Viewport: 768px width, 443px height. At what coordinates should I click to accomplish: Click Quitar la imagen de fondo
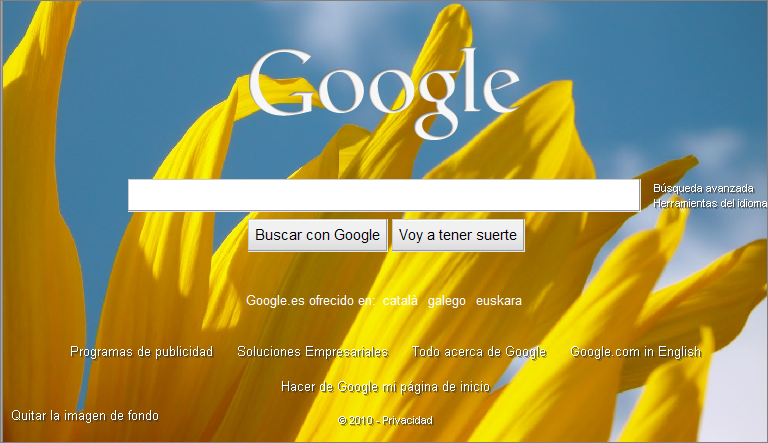pos(85,416)
